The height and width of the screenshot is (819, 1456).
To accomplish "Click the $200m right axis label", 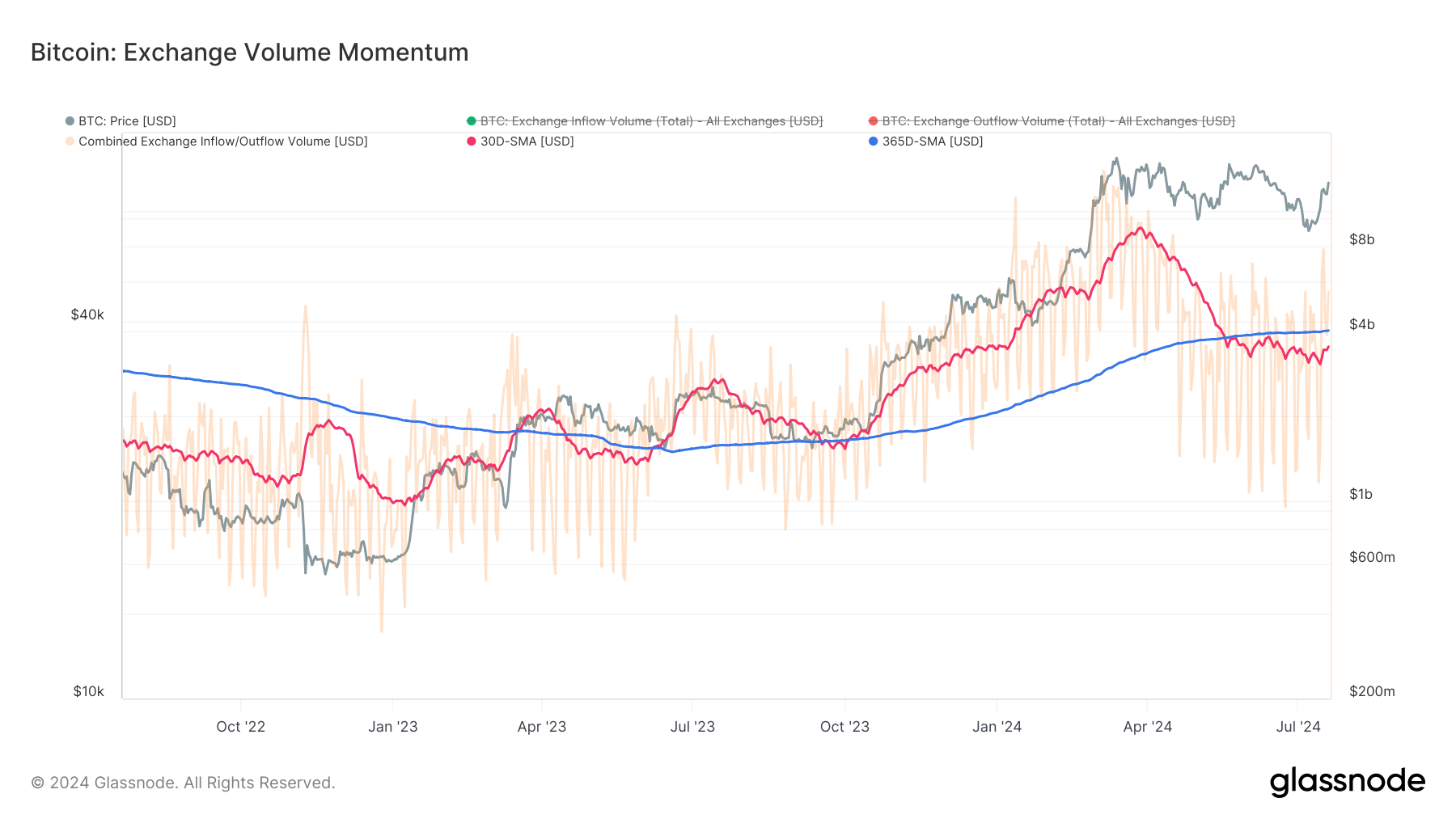I will click(1372, 692).
